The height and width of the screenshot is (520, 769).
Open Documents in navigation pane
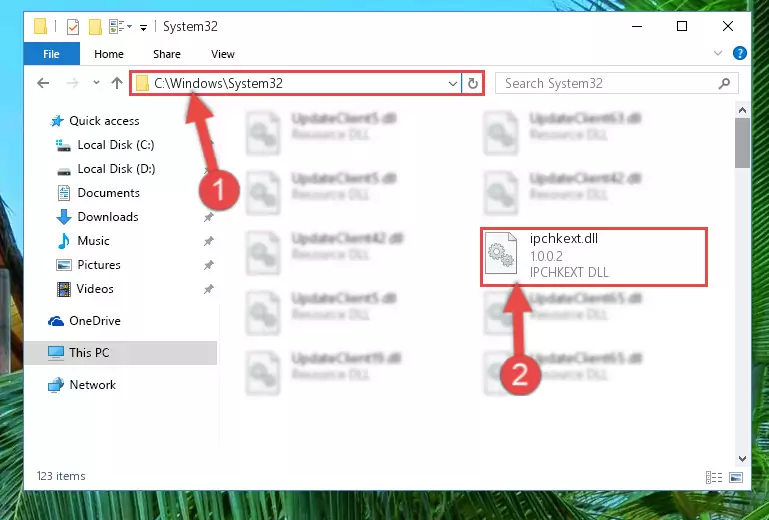point(108,193)
